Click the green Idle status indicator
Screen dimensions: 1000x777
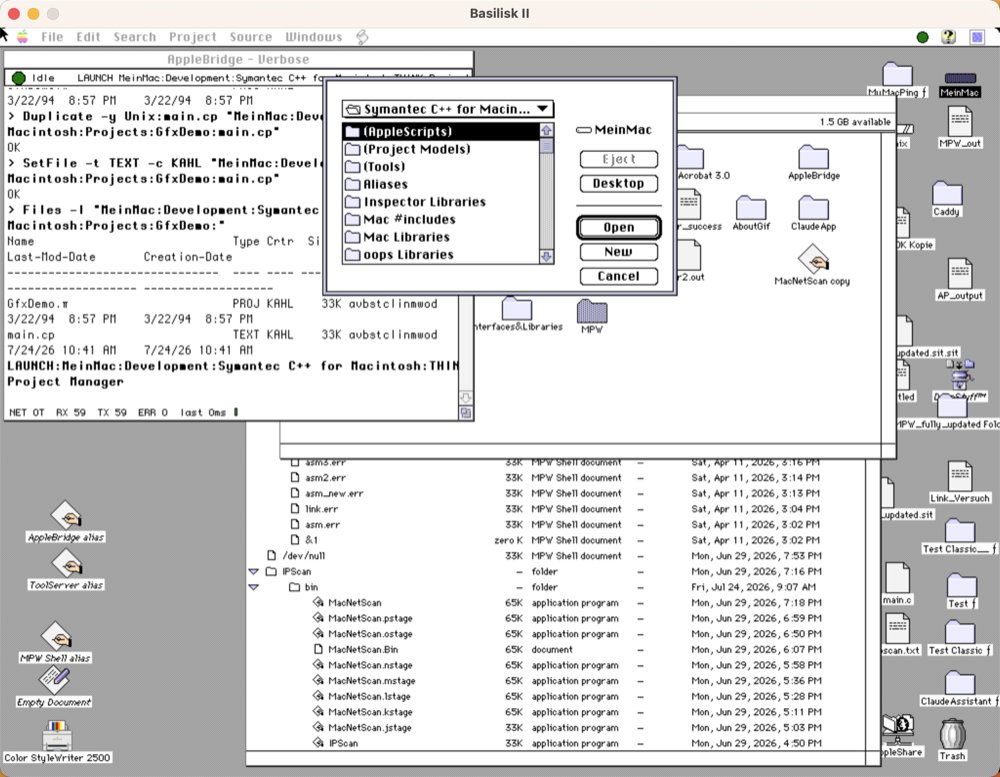pyautogui.click(x=18, y=78)
